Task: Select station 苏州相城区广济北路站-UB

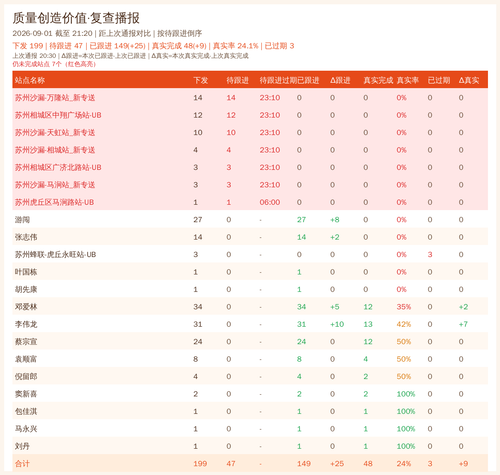Action: pos(58,167)
